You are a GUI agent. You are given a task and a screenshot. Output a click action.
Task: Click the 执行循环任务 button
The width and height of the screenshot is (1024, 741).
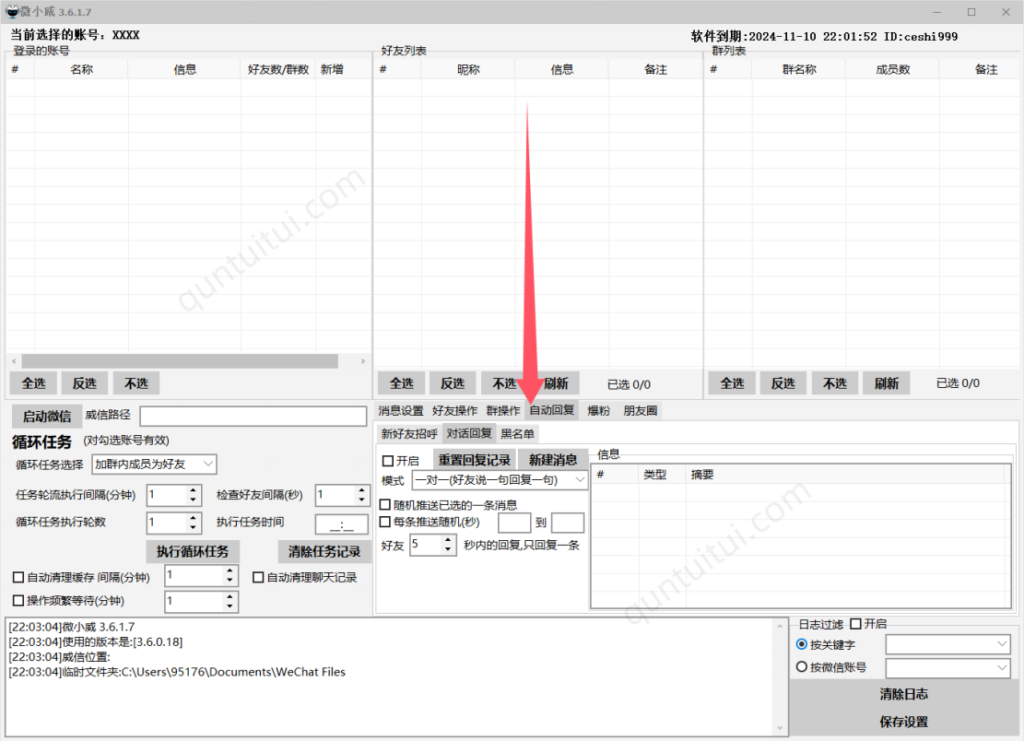(x=191, y=551)
